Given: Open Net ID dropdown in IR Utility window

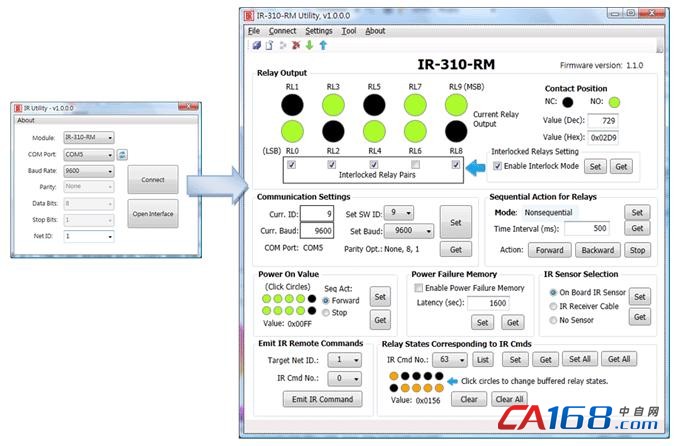Looking at the screenshot, I should pos(89,236).
